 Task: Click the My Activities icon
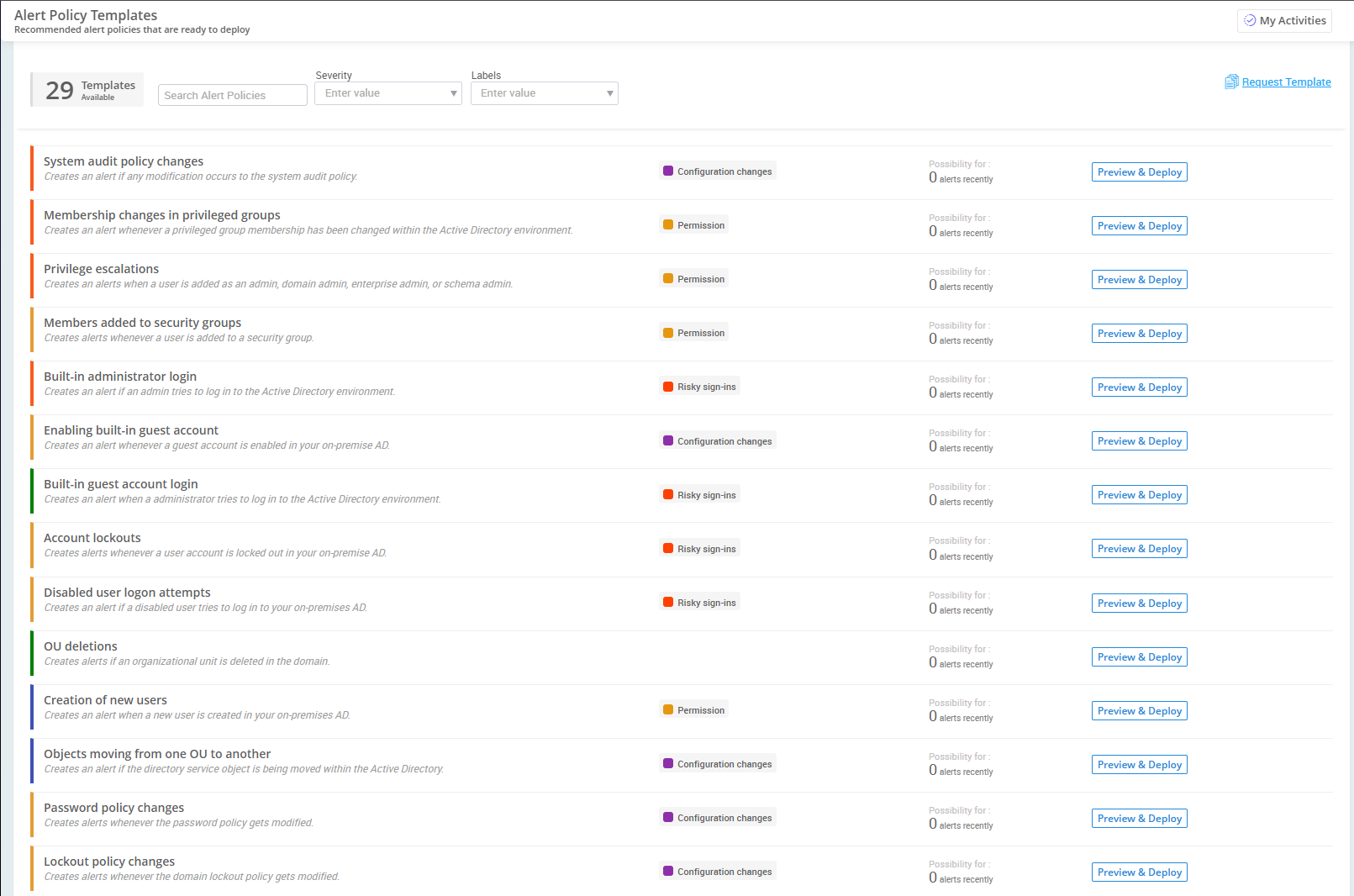[1250, 20]
